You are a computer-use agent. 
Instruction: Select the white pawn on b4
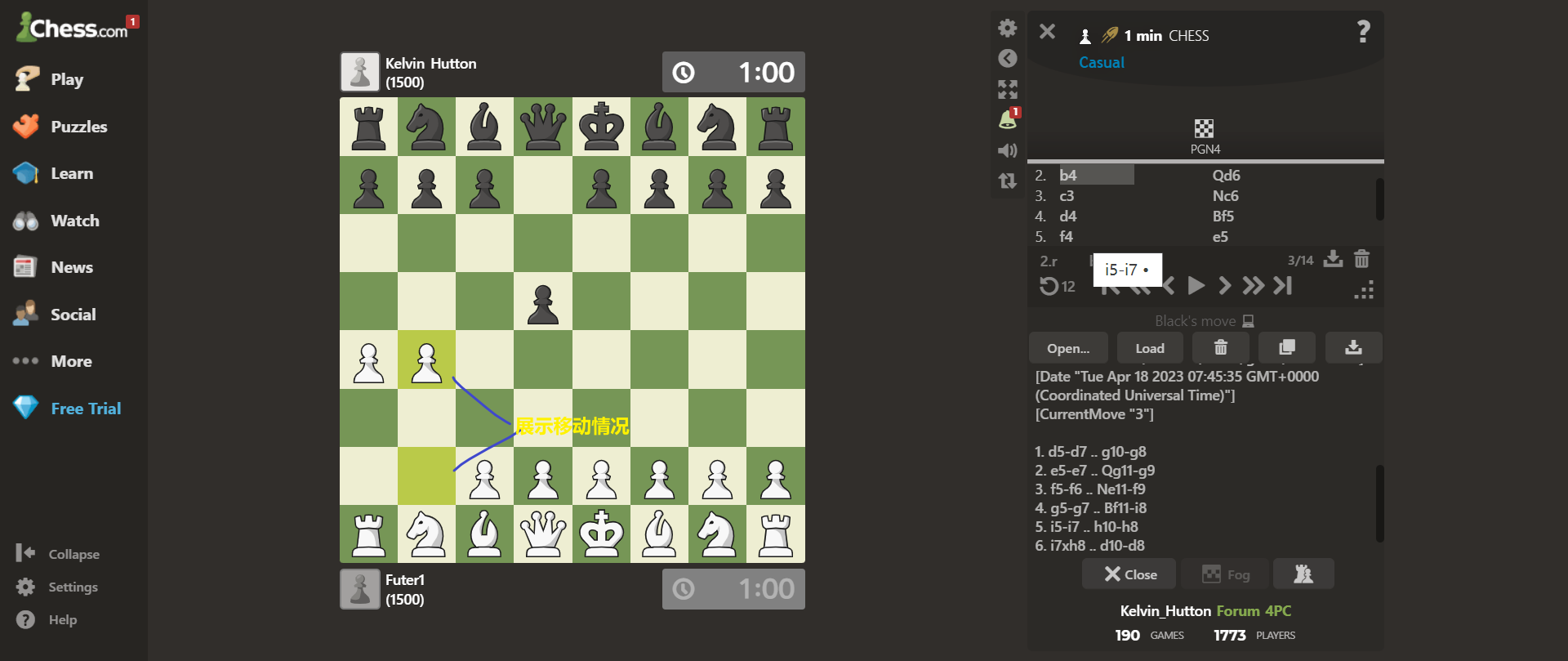click(x=426, y=360)
